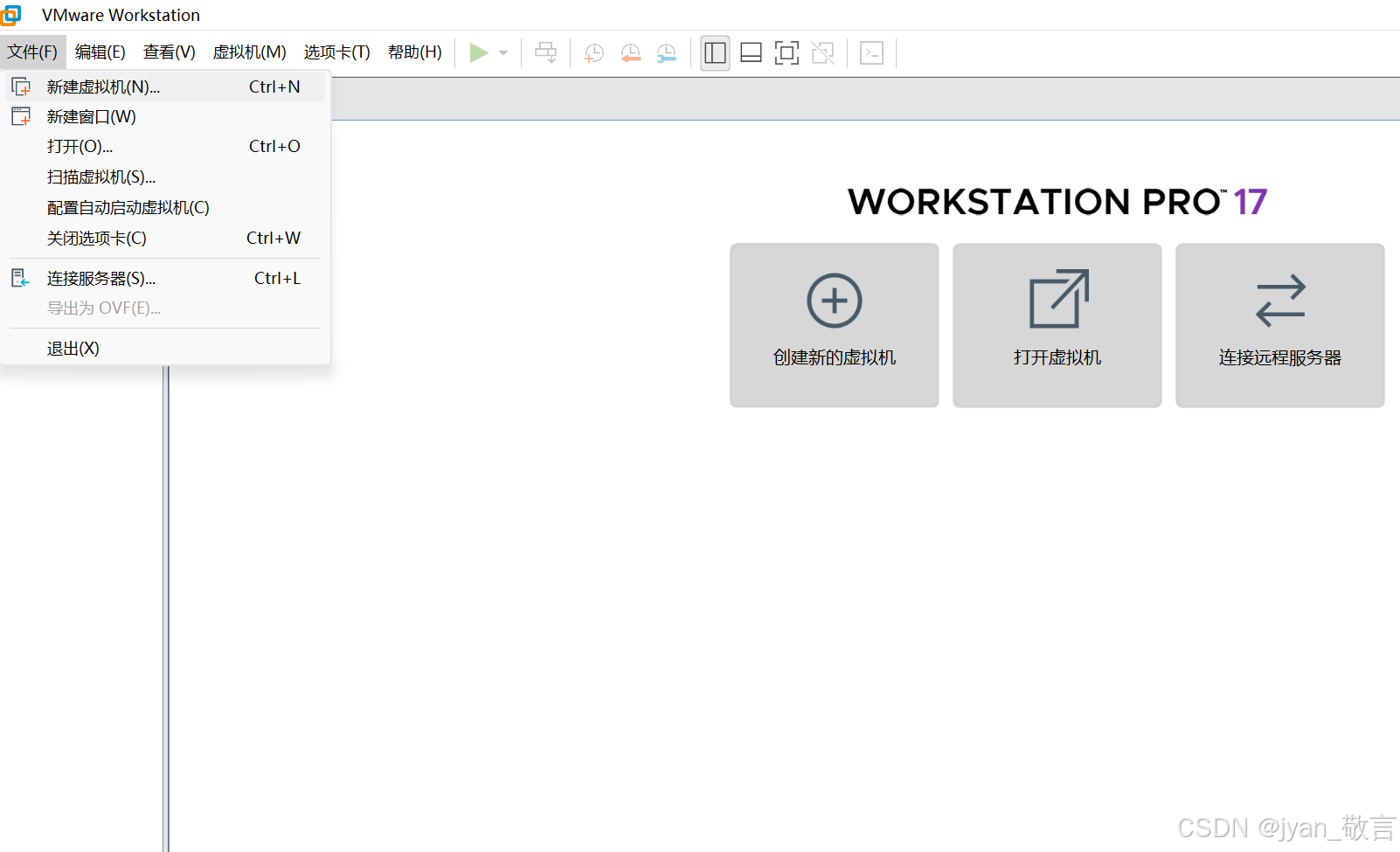Screen dimensions: 1400x852
Task: Open the snapshot manager wrench icon
Action: (x=667, y=53)
